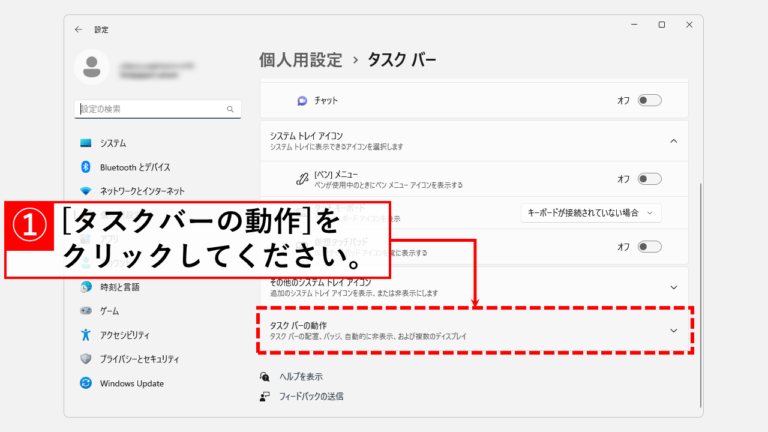Open the キーボードが接続されていない場合 dropdown
This screenshot has width=768, height=432.
[591, 213]
